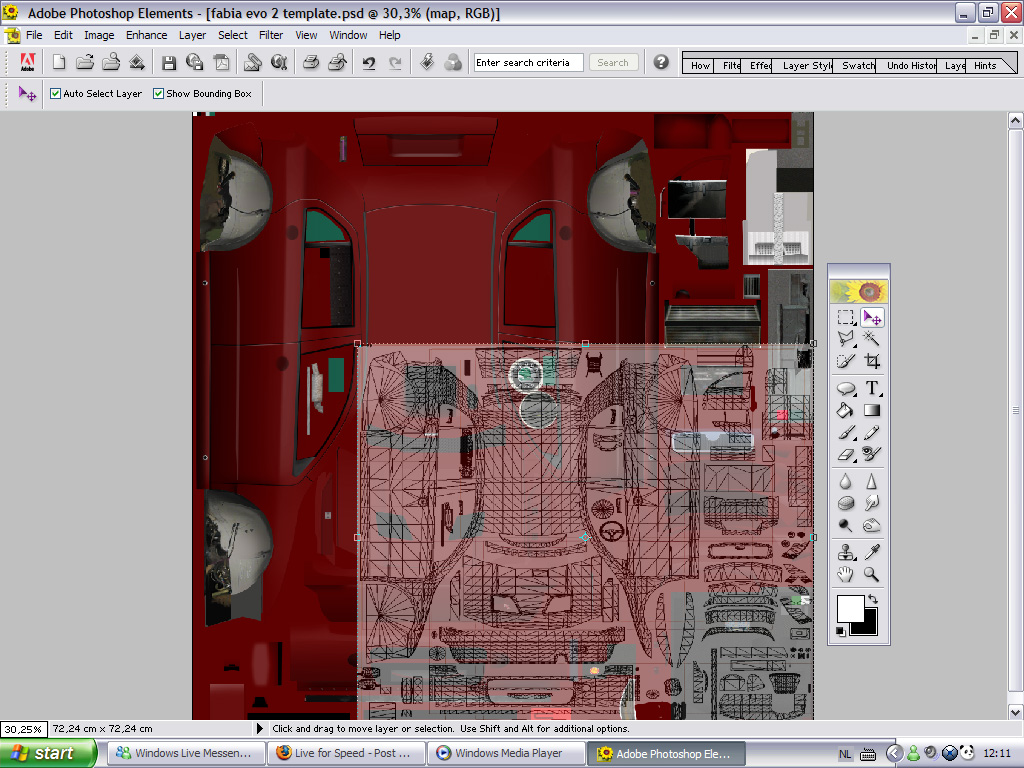The image size is (1024, 768).
Task: Reset to default black and white colors
Action: 840,631
